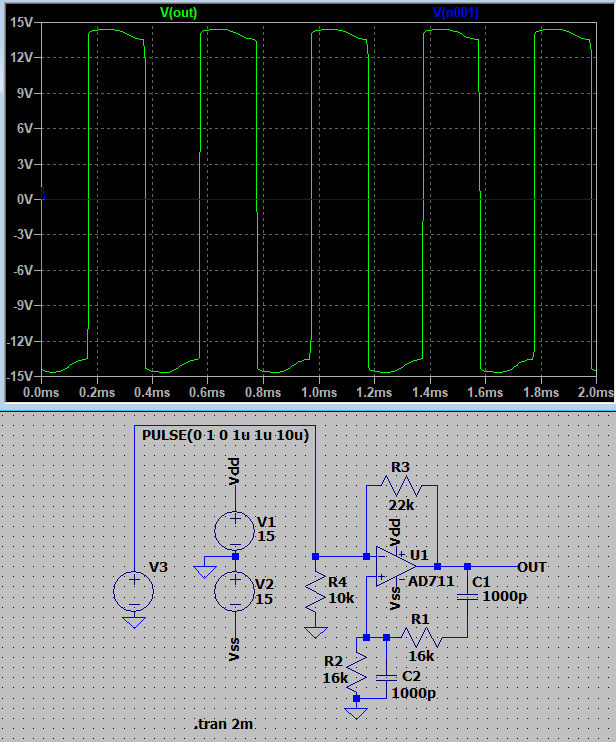Select the R1 resistor symbol

point(420,636)
